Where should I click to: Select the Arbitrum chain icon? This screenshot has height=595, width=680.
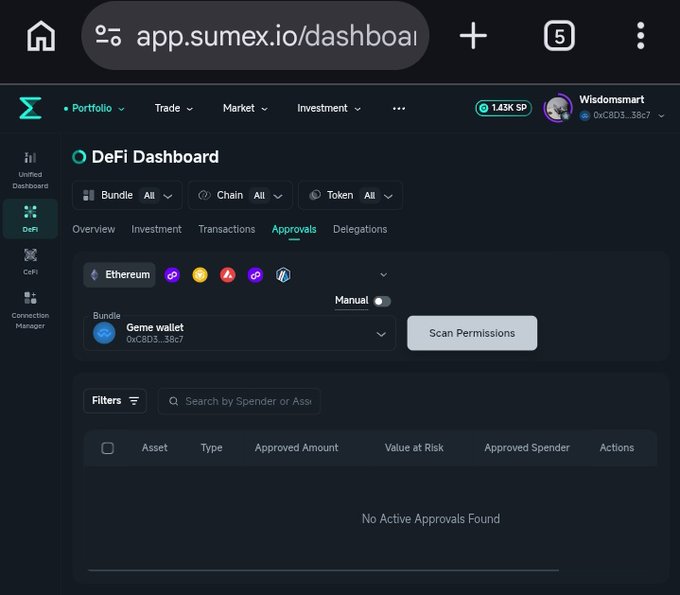pos(283,275)
